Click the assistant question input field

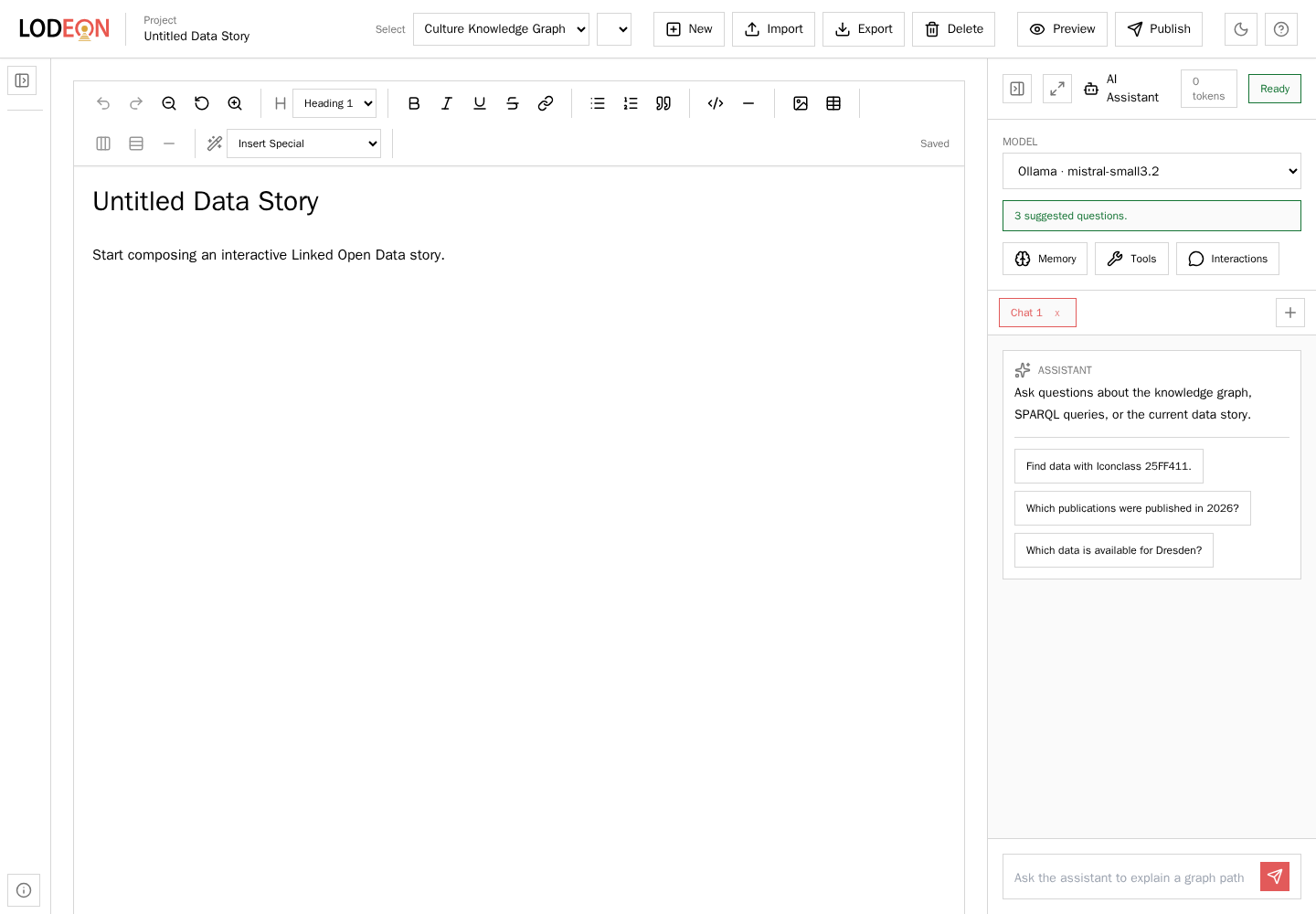click(1131, 877)
